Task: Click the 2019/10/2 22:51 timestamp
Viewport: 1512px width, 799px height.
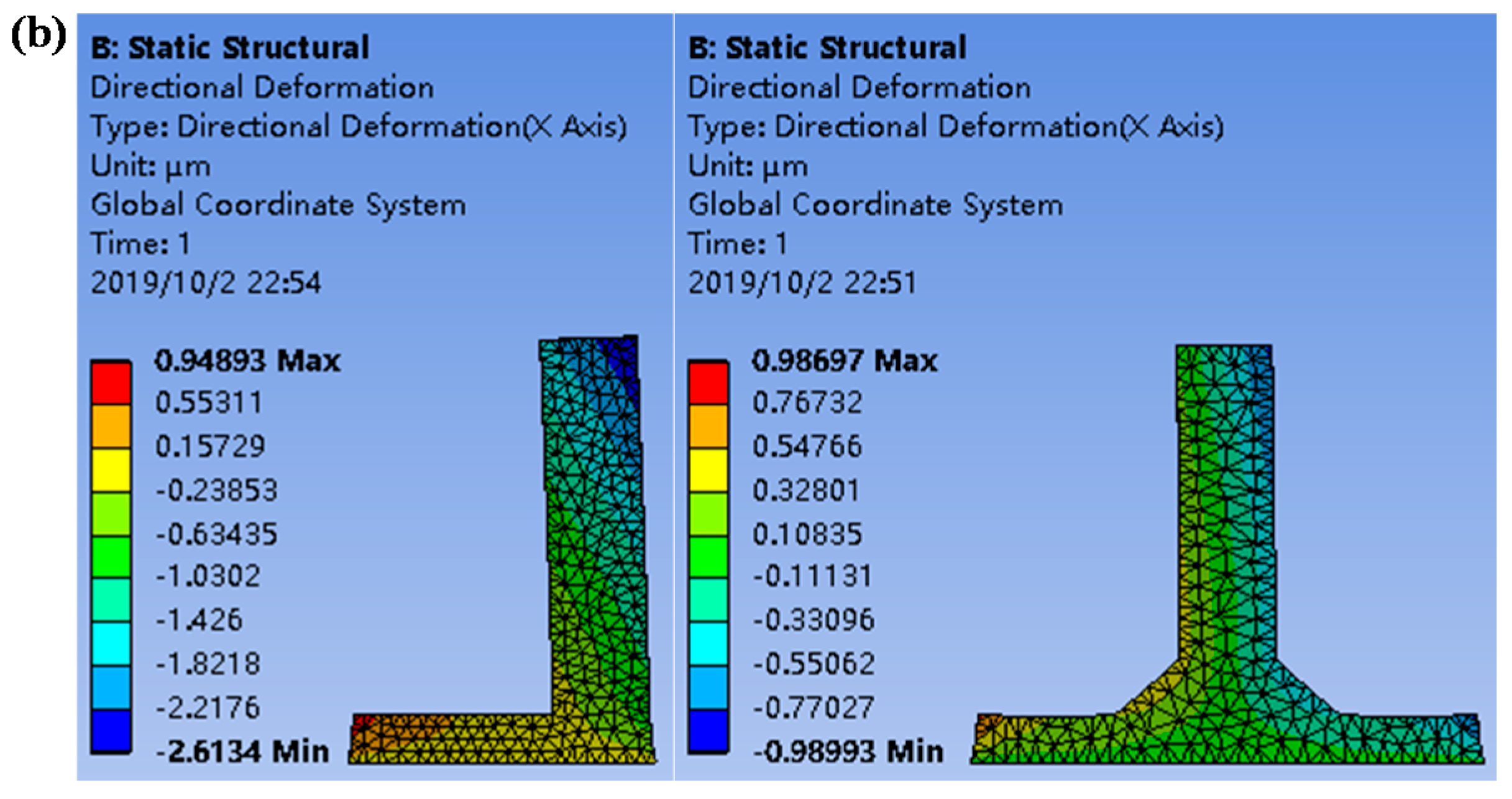Action: pos(802,283)
